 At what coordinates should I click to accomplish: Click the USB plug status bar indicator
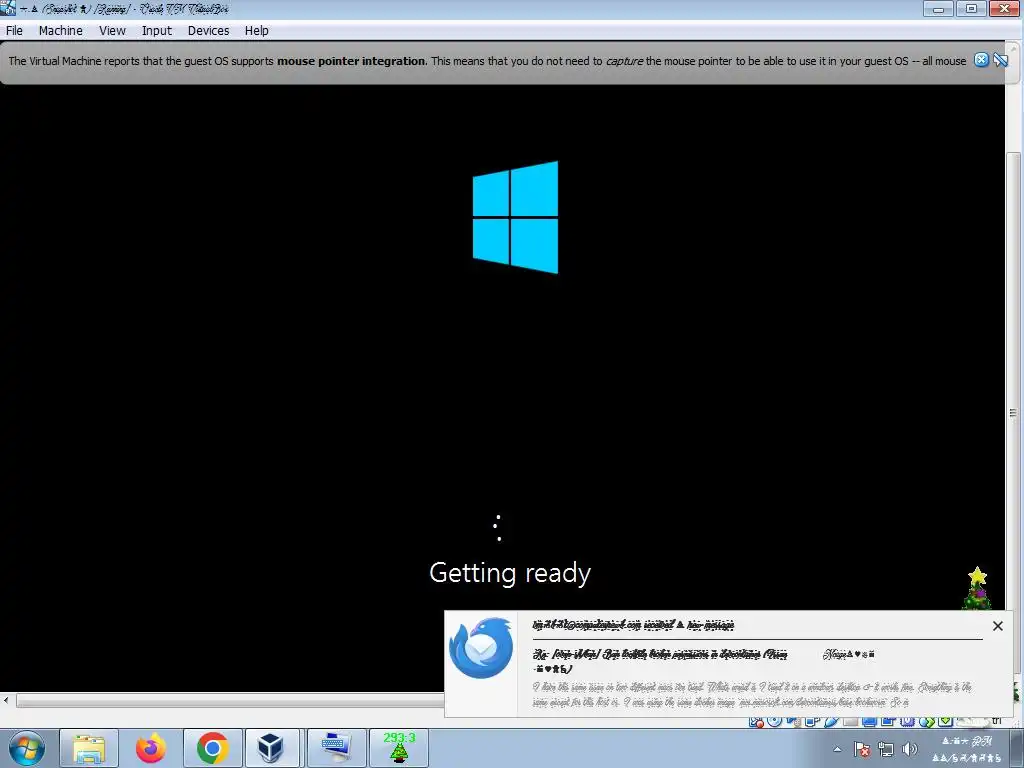pos(831,720)
